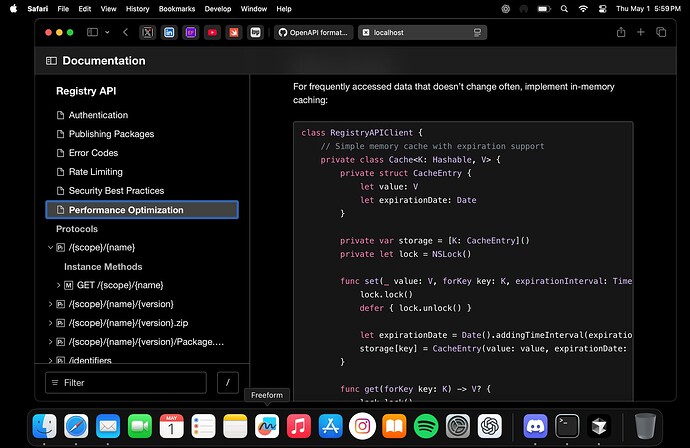Open Mail from the Dock
Screen dimensions: 690x448
[108, 426]
